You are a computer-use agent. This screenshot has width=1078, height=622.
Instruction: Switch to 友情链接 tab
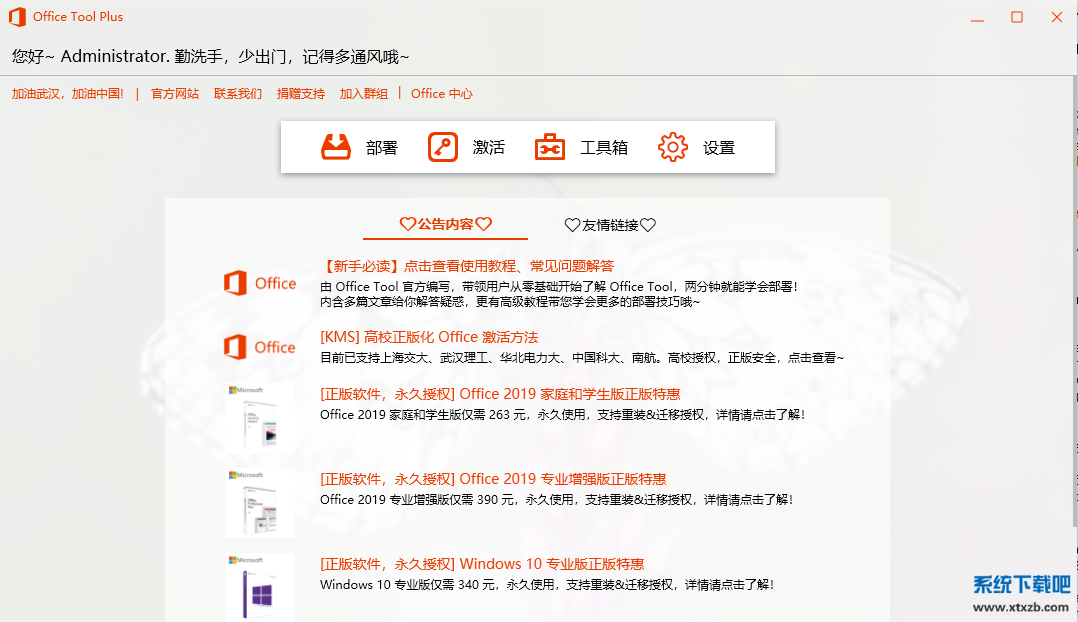(x=610, y=225)
